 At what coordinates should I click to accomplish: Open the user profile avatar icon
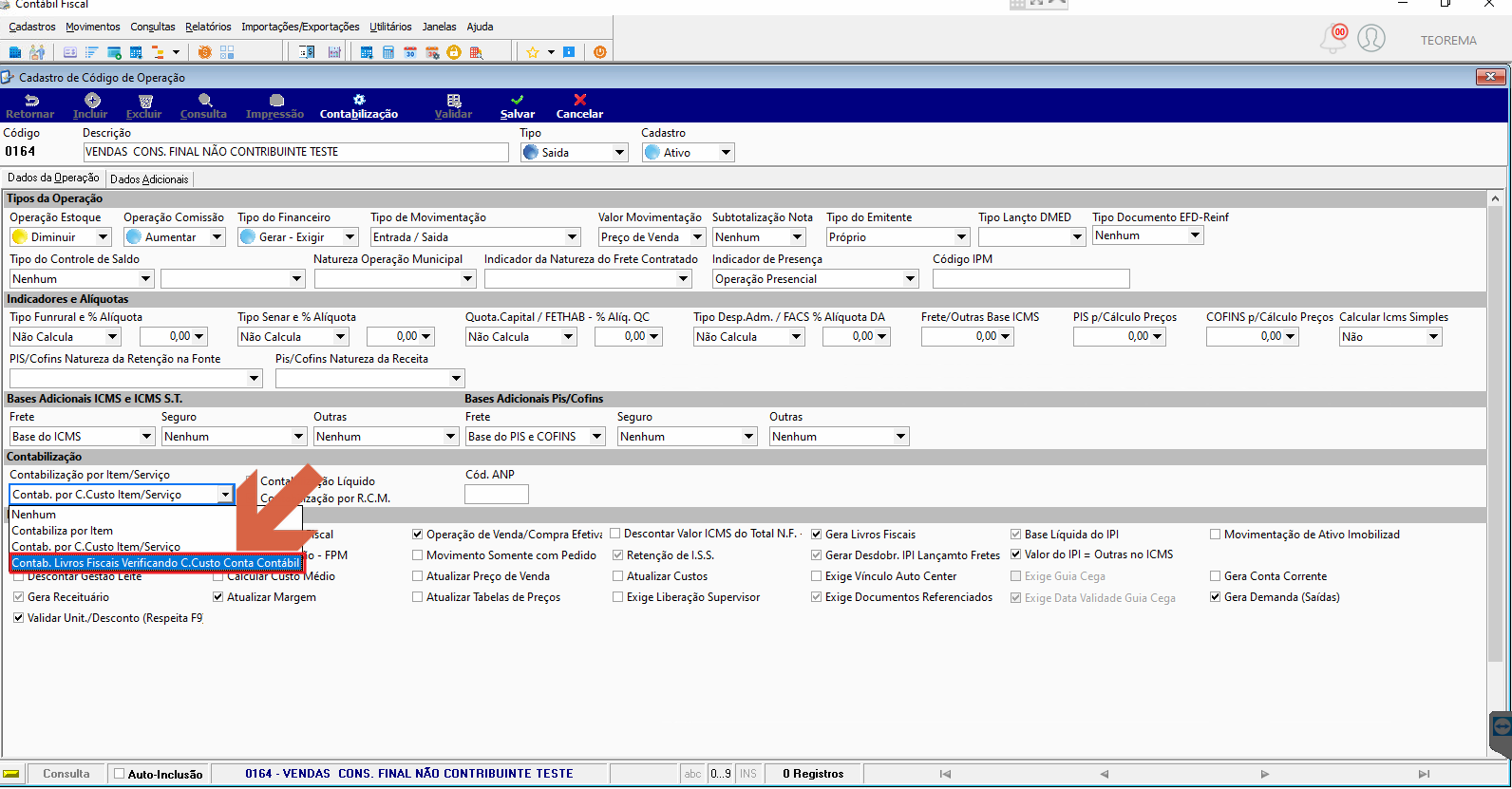pos(1370,38)
